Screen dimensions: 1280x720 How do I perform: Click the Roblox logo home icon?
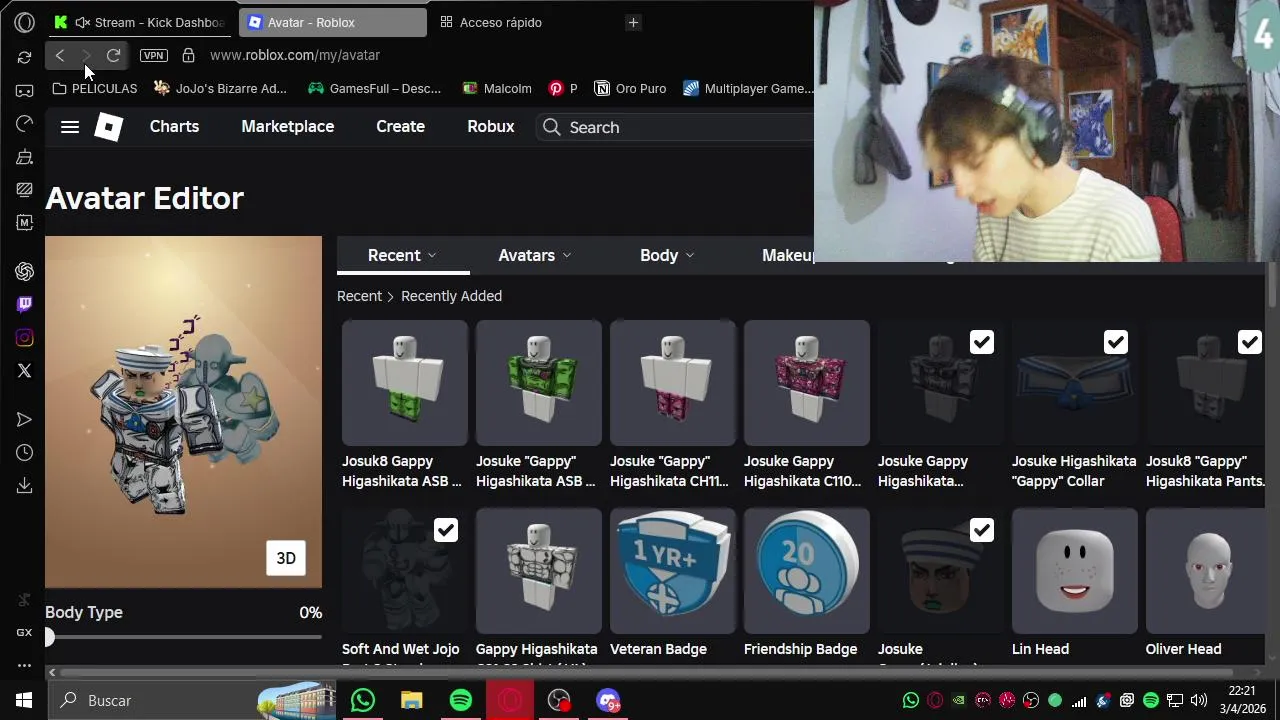coord(108,127)
